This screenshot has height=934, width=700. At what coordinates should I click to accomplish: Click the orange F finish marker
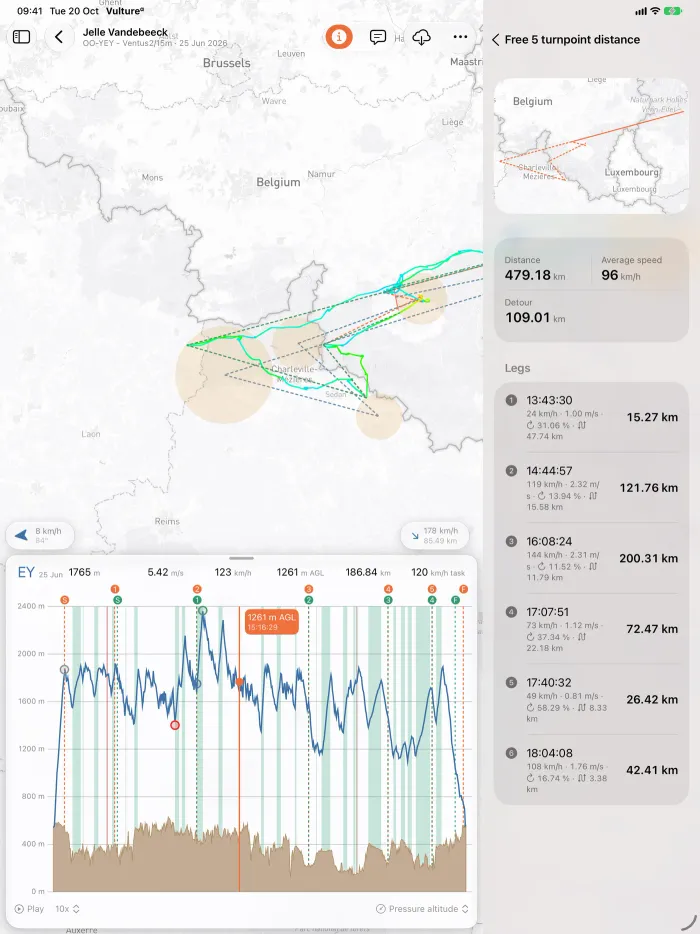(463, 589)
